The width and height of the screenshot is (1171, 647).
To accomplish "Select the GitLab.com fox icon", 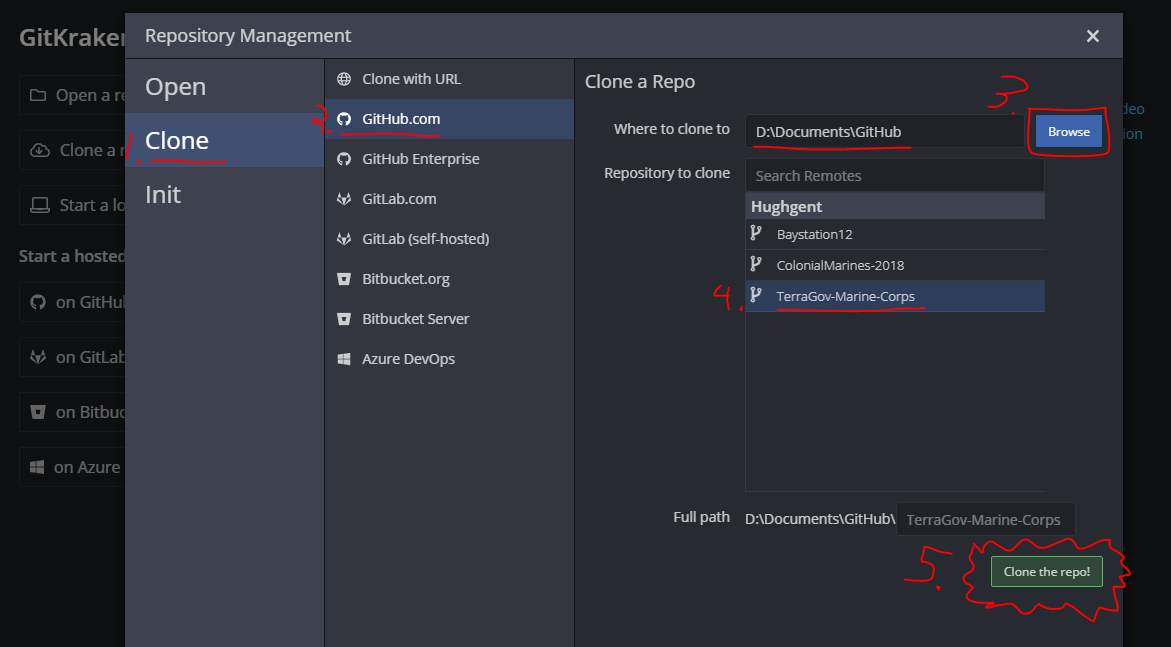I will 344,199.
